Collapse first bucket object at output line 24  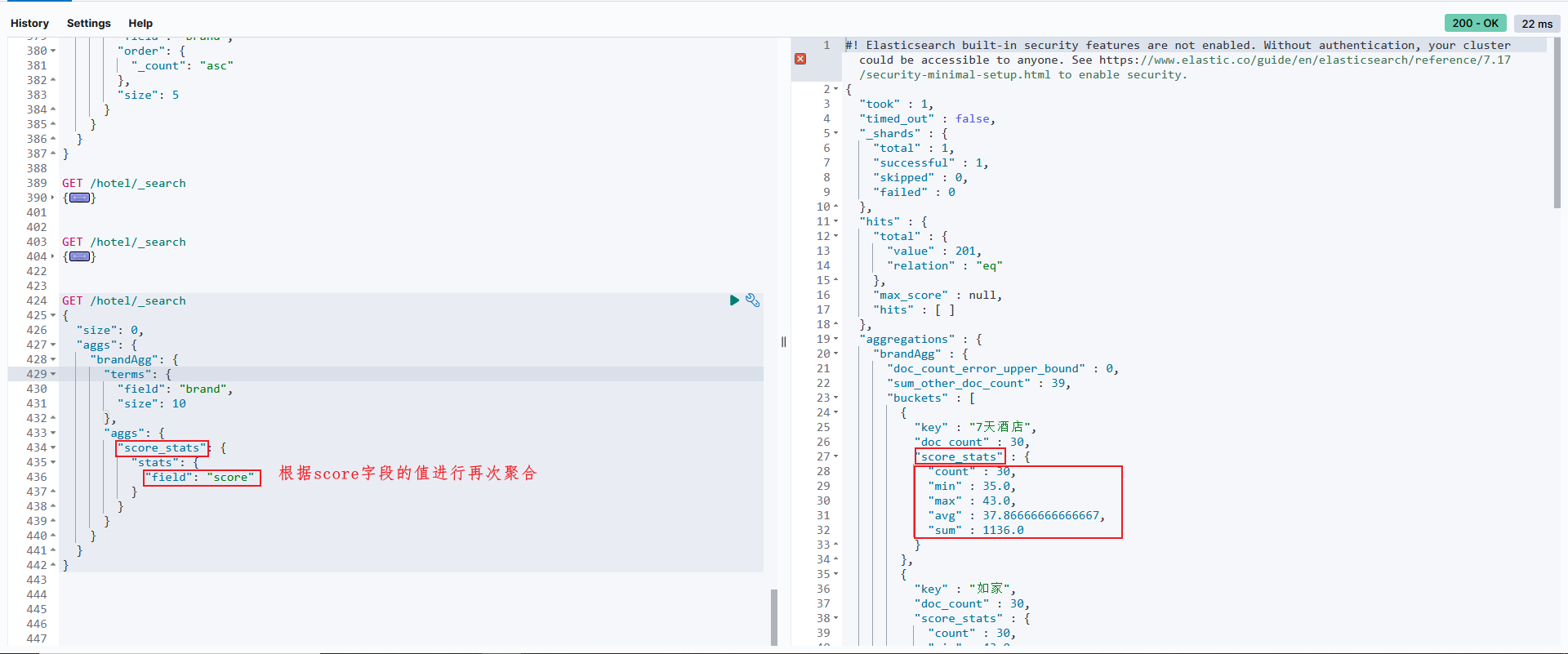tap(835, 412)
